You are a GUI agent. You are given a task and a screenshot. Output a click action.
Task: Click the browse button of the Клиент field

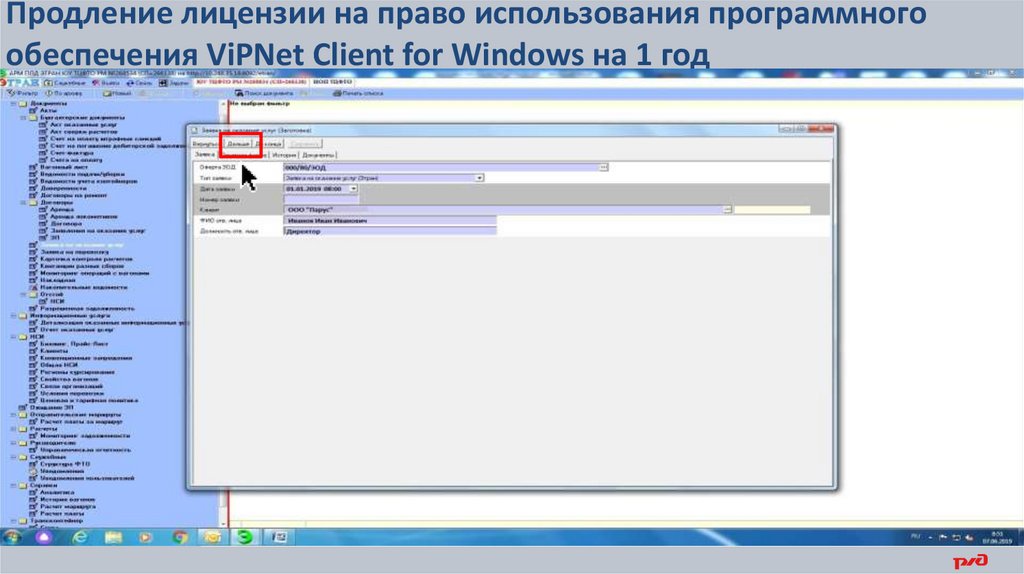click(727, 210)
